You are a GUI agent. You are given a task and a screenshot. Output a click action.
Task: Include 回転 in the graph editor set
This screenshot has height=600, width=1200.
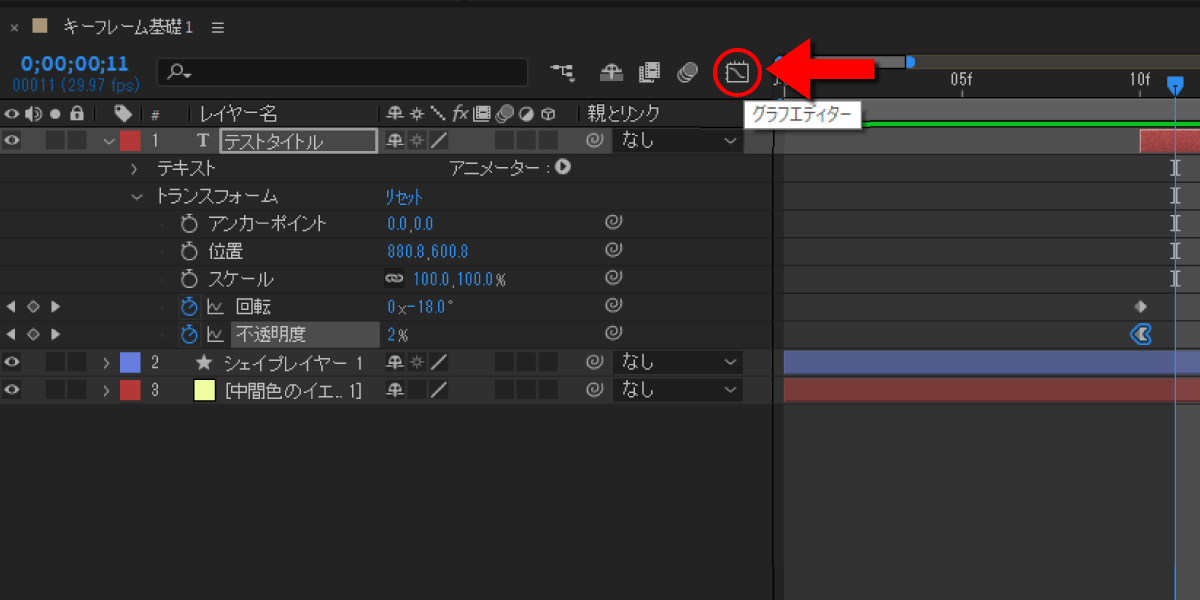point(215,307)
